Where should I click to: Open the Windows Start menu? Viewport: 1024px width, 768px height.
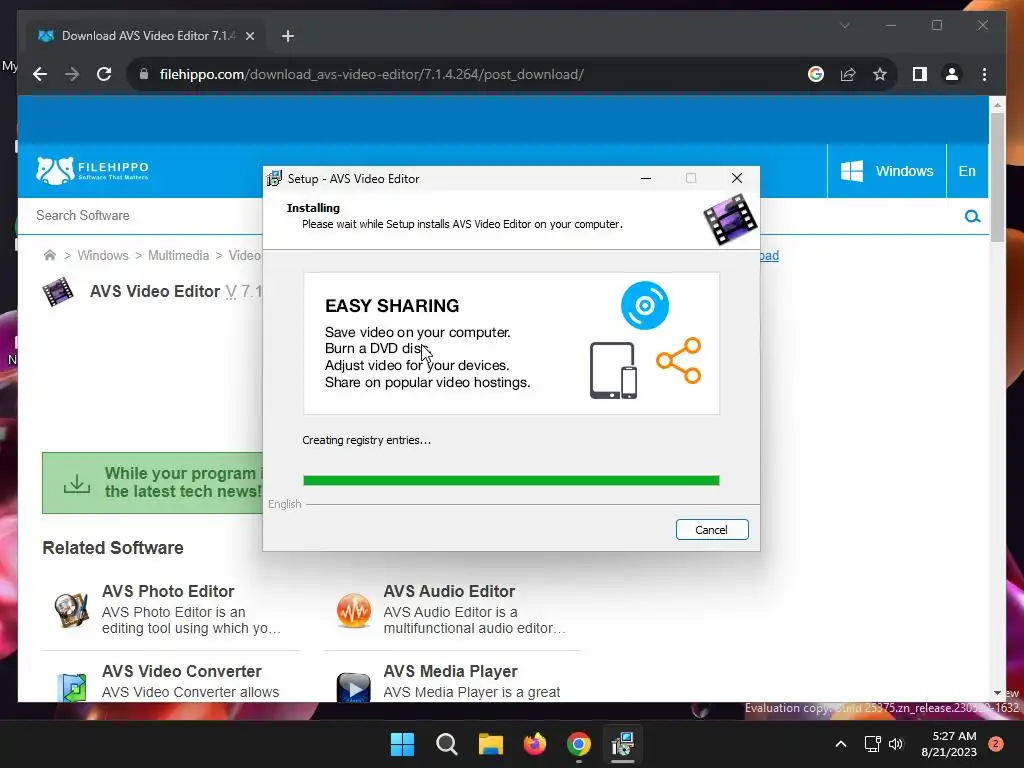coord(402,744)
